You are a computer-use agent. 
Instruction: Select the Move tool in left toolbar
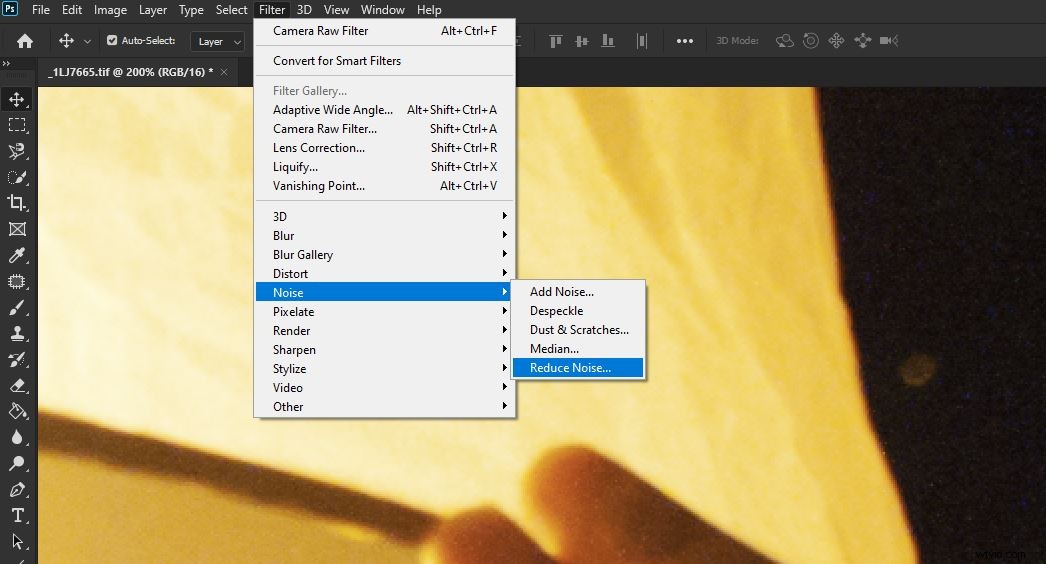(17, 99)
